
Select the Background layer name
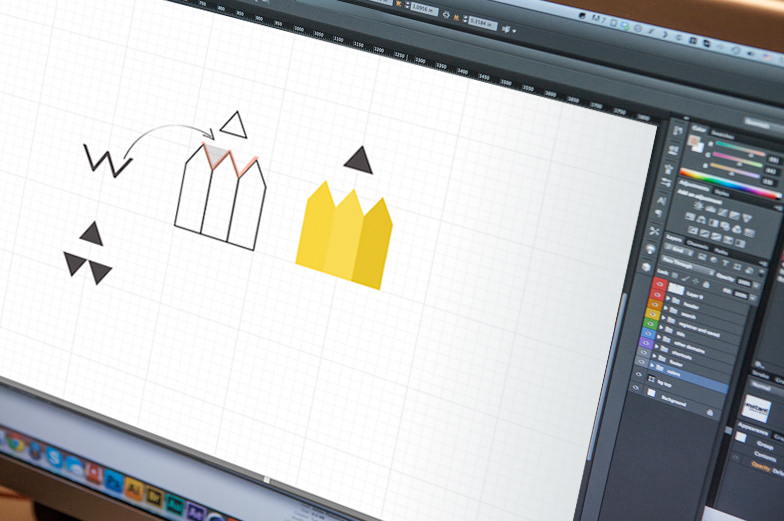click(x=674, y=400)
